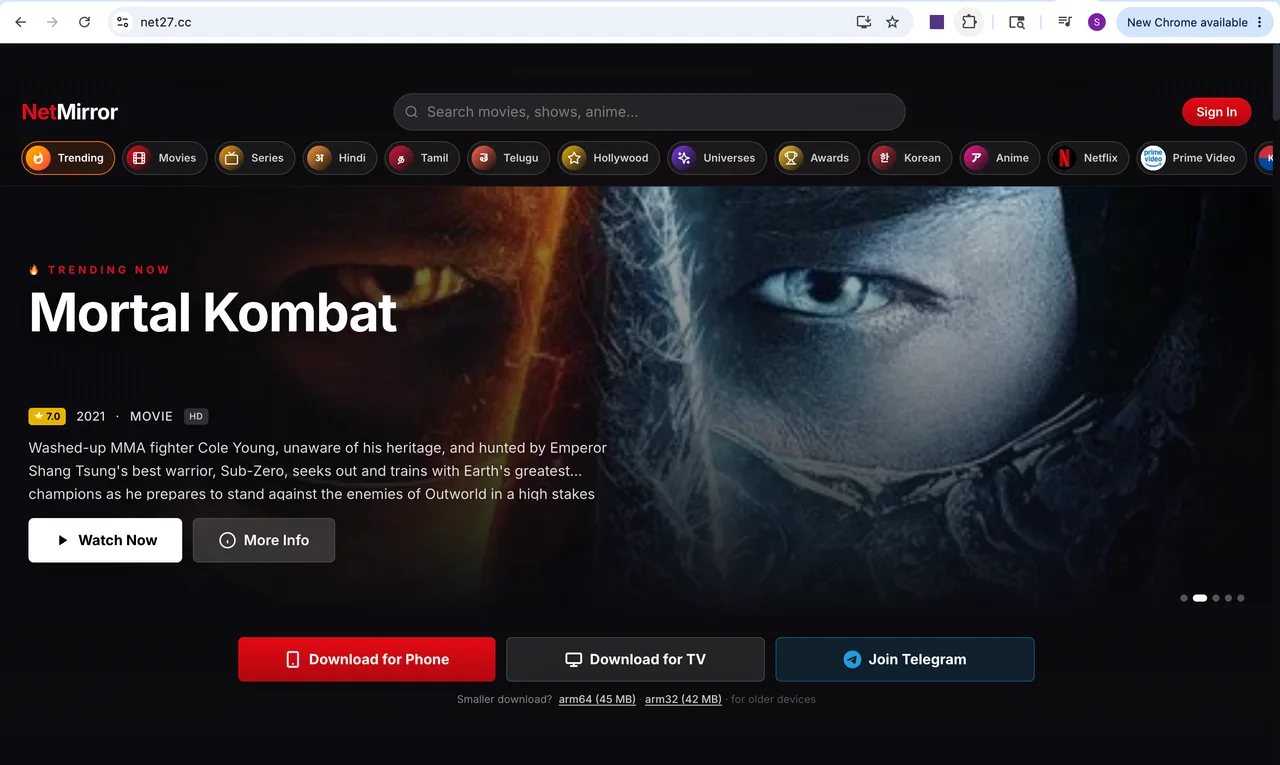1280x765 pixels.
Task: Open the Series category
Action: tap(255, 158)
